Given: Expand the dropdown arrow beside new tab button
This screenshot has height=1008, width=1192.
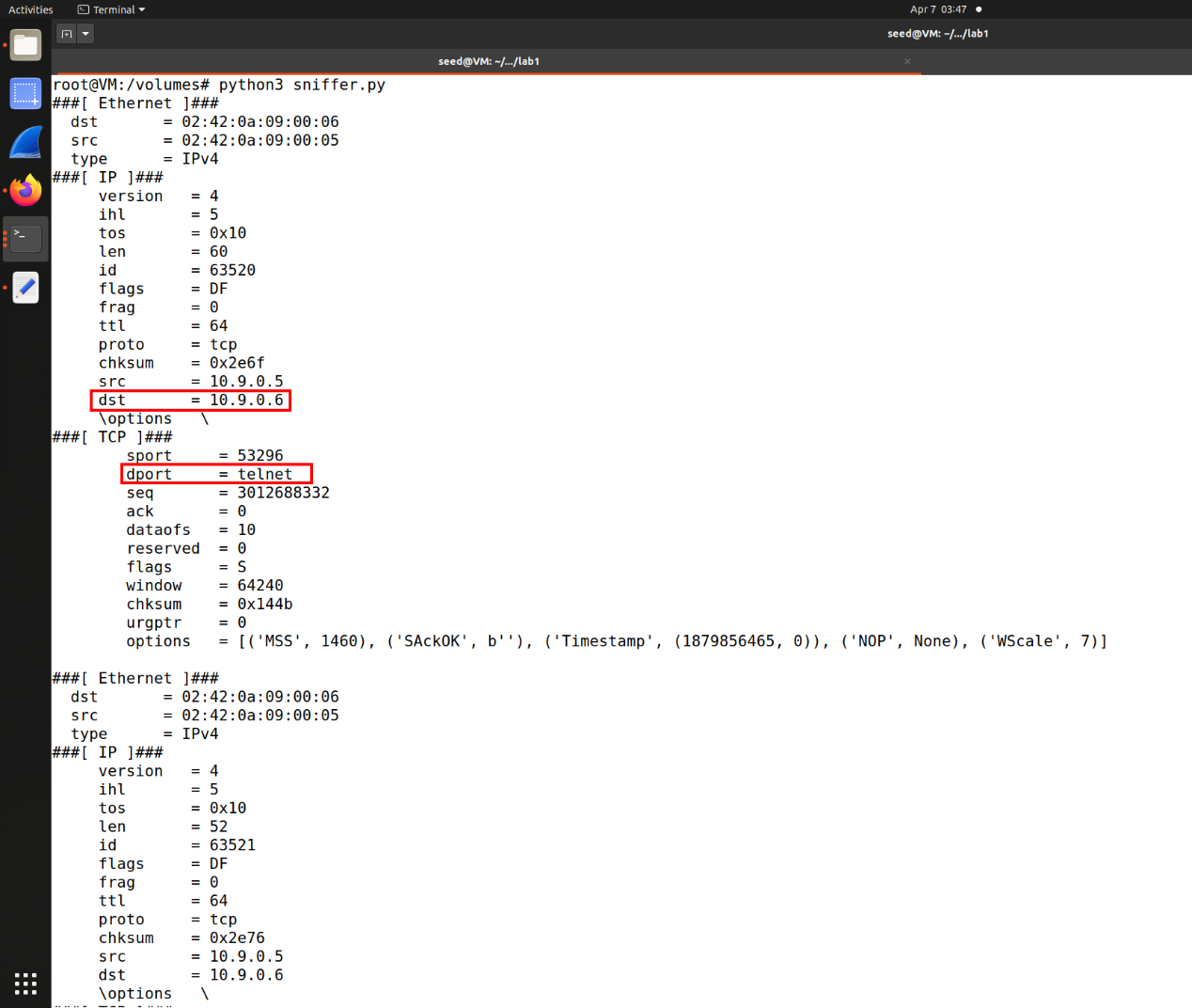Looking at the screenshot, I should [86, 34].
